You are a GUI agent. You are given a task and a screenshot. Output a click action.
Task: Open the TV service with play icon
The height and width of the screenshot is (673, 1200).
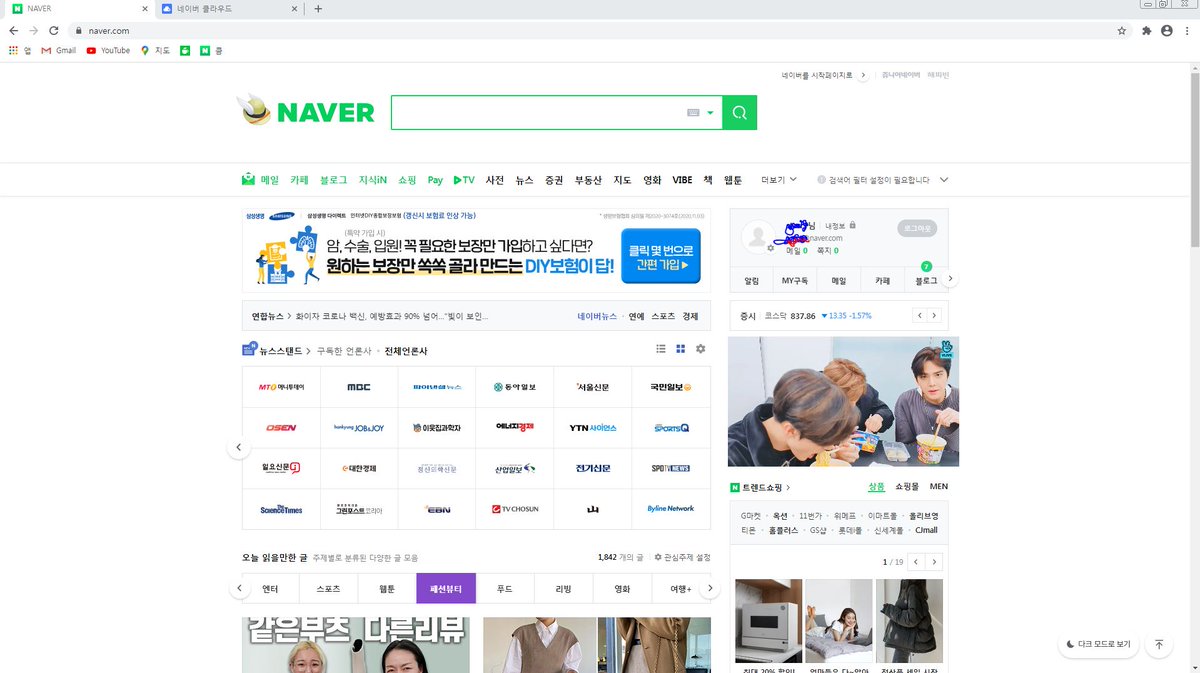coord(464,180)
